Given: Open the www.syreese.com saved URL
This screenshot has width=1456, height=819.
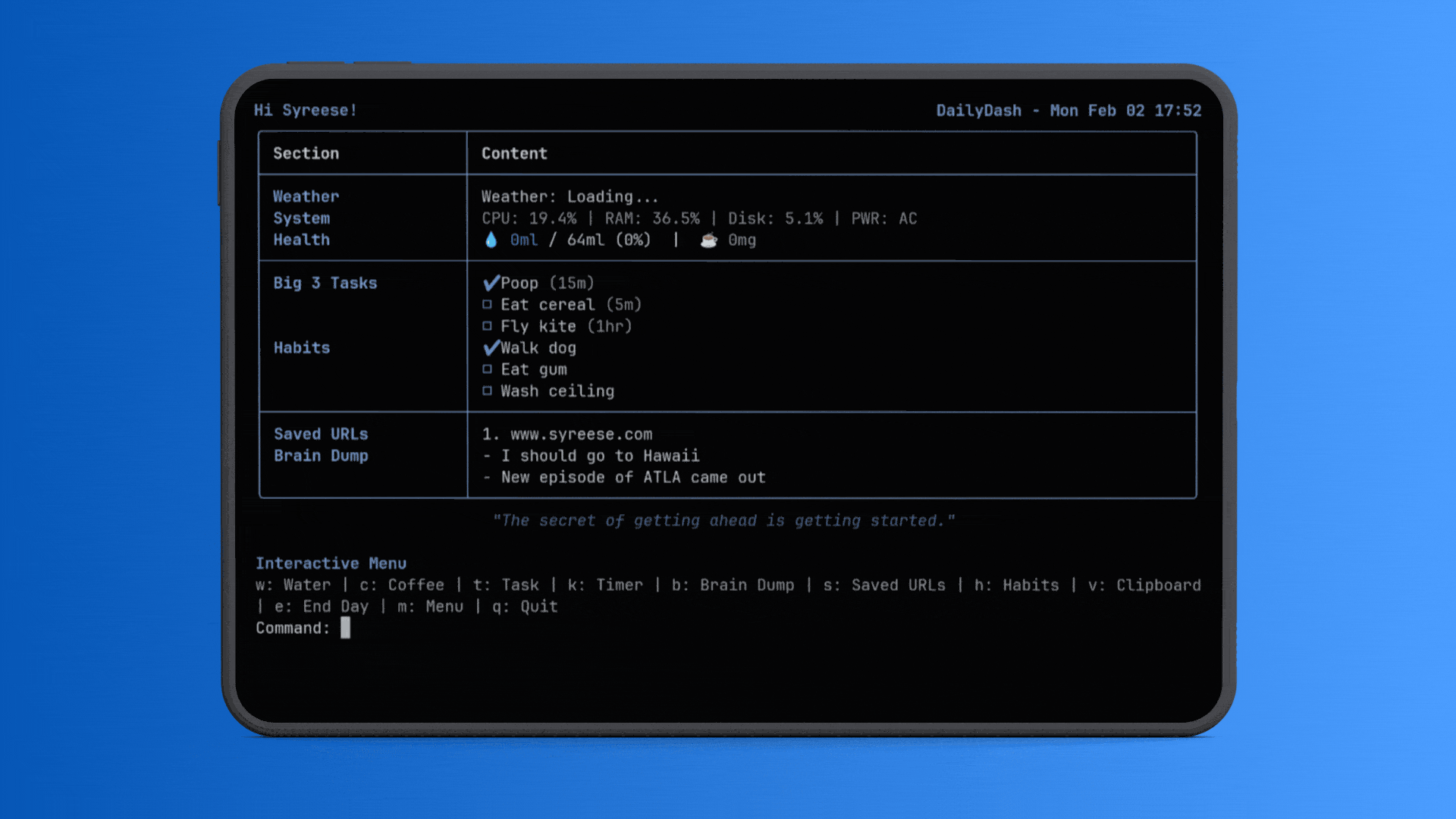Looking at the screenshot, I should point(581,435).
